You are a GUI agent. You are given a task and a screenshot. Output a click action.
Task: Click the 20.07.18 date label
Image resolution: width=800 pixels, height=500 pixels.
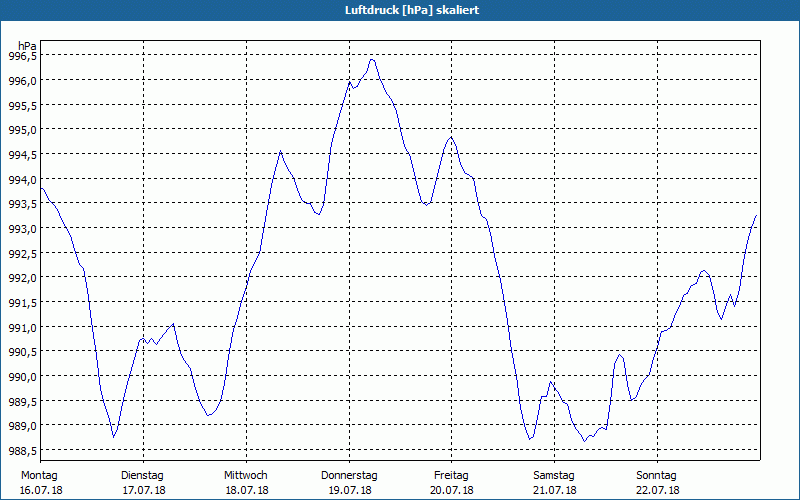pos(453,490)
